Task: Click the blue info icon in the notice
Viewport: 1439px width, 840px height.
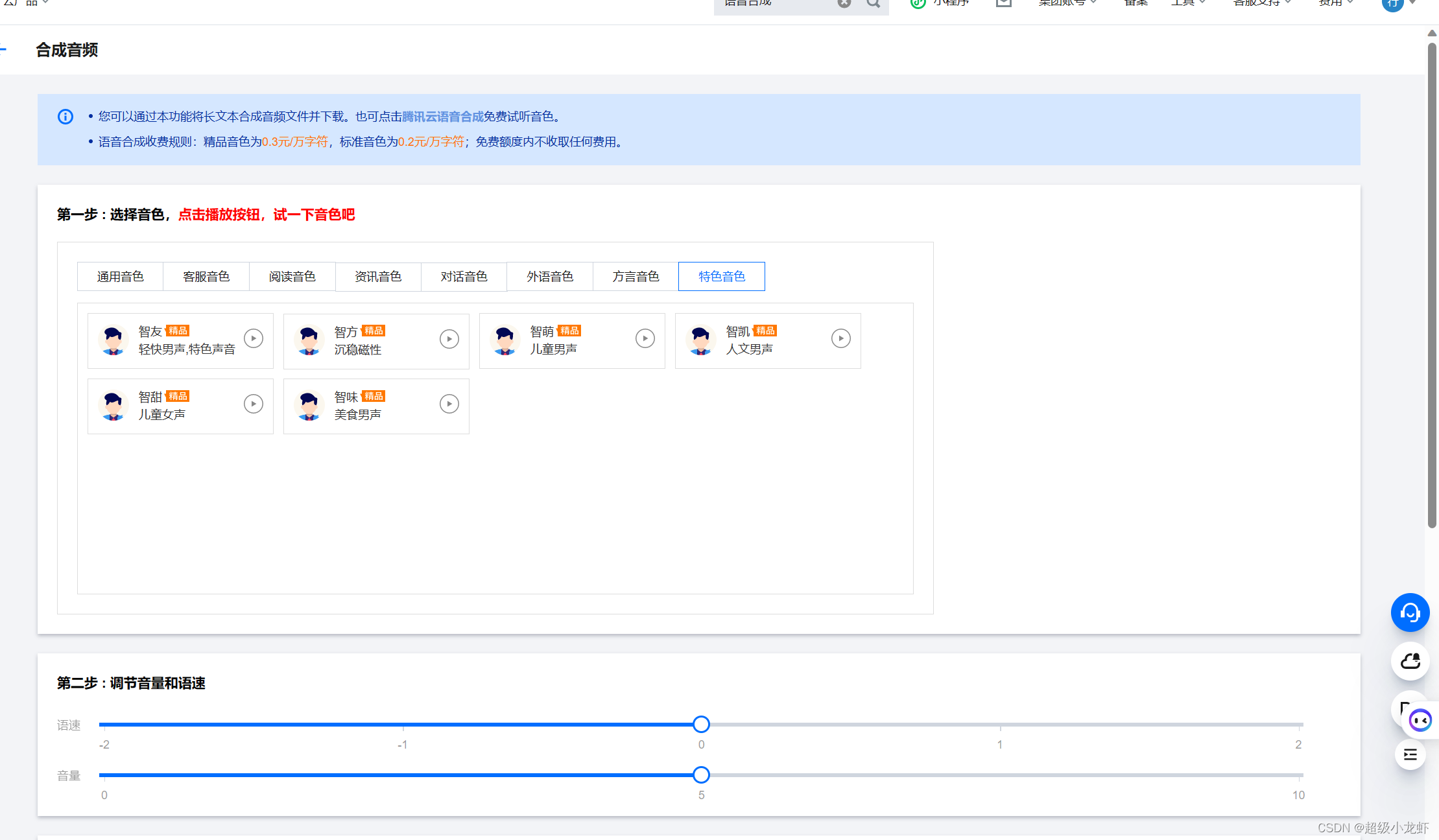Action: tap(65, 117)
